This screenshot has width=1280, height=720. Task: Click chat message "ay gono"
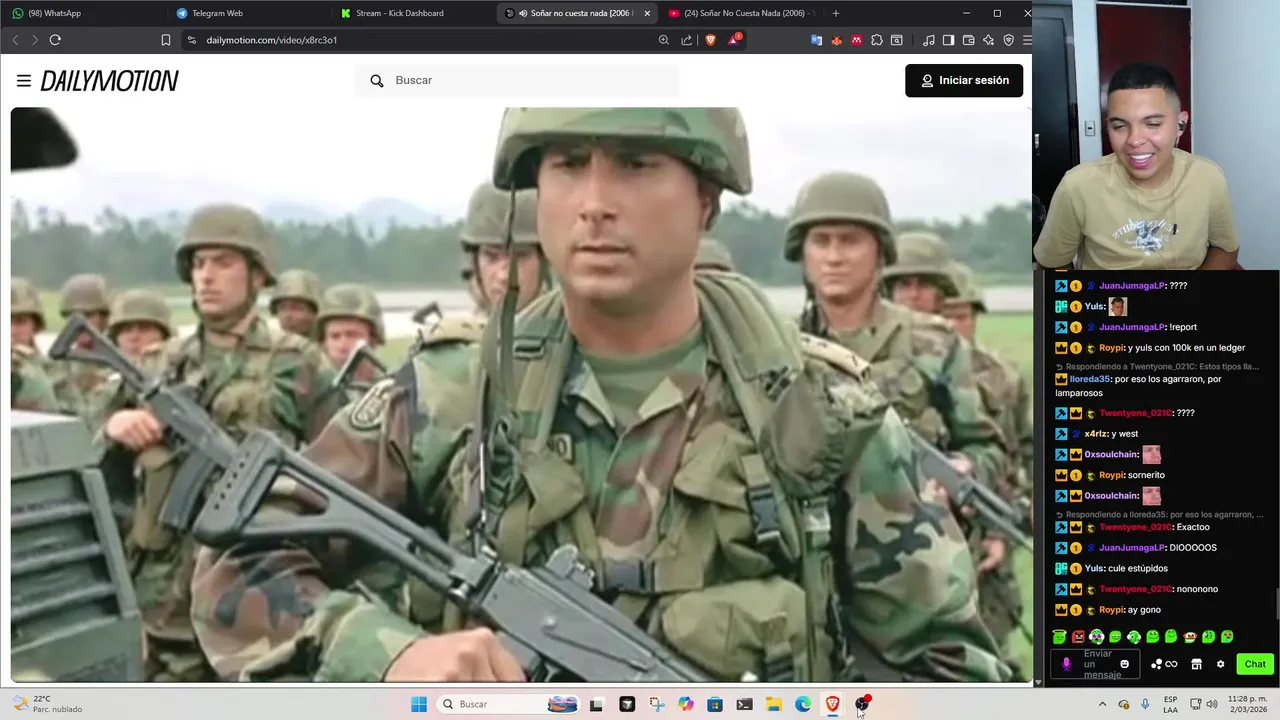pyautogui.click(x=1144, y=610)
